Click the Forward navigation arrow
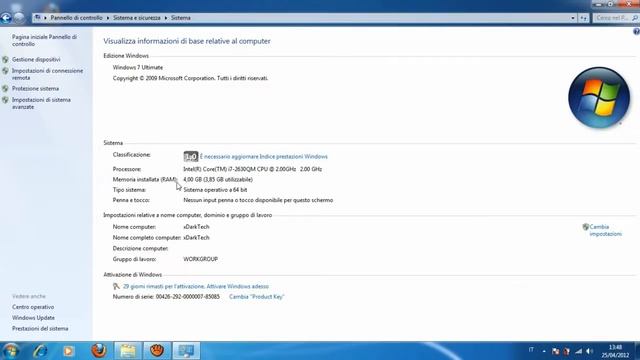 point(19,18)
